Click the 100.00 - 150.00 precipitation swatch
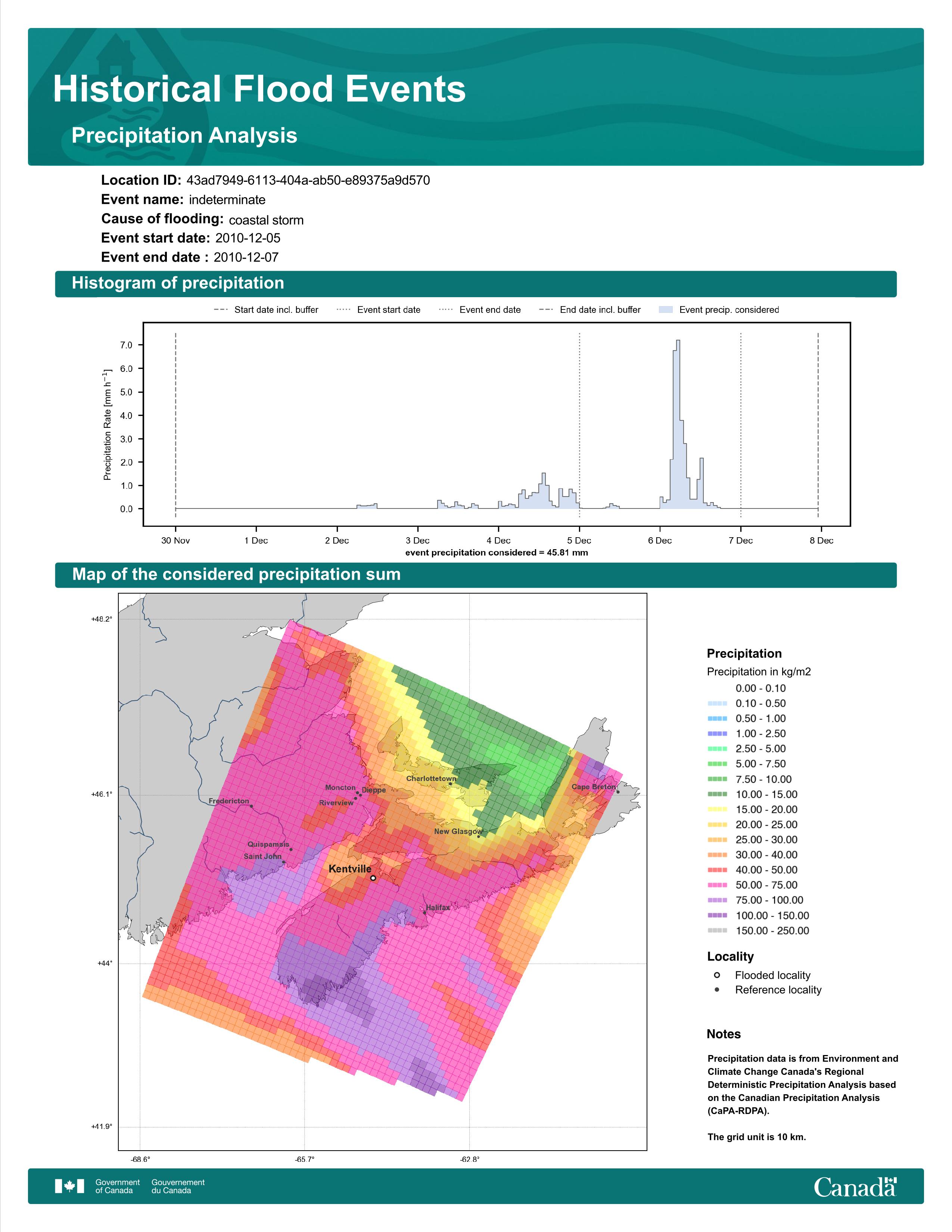Viewport: 952px width, 1232px height. pyautogui.click(x=718, y=915)
